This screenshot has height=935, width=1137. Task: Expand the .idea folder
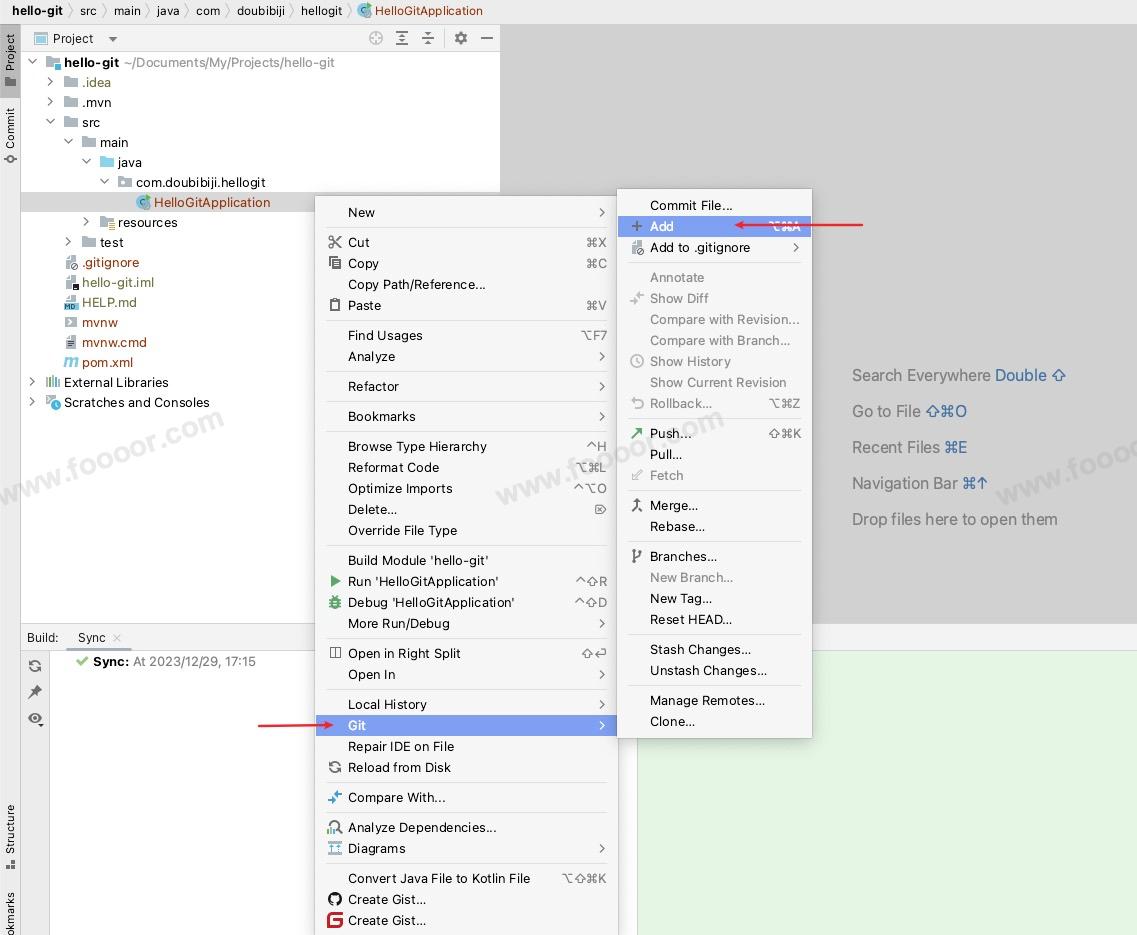(51, 82)
